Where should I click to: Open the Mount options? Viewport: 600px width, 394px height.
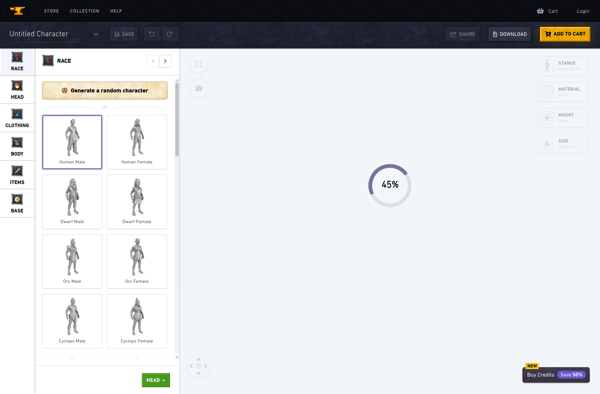click(x=562, y=117)
